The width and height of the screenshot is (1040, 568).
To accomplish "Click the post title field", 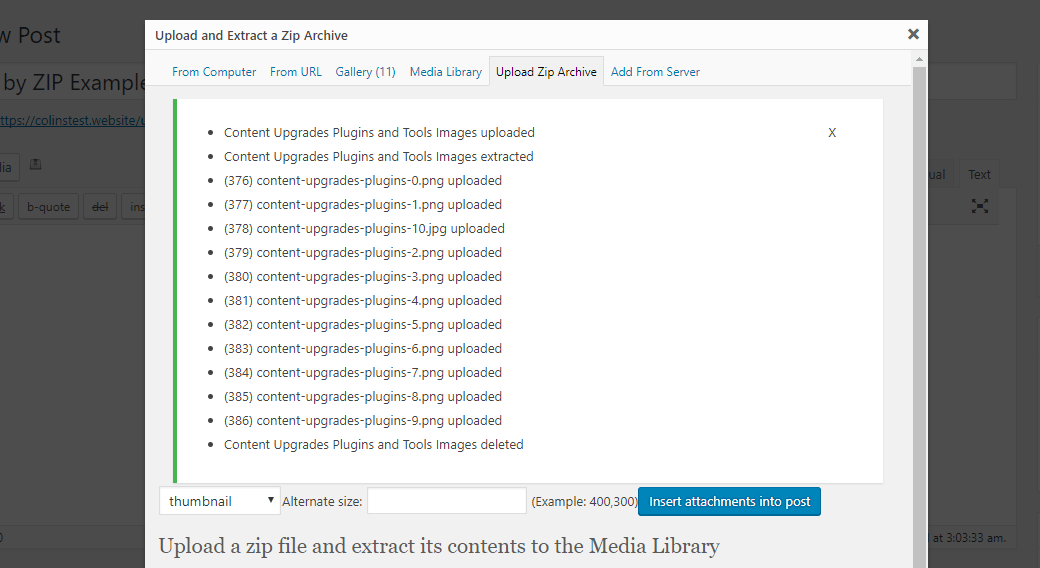I will tap(70, 81).
